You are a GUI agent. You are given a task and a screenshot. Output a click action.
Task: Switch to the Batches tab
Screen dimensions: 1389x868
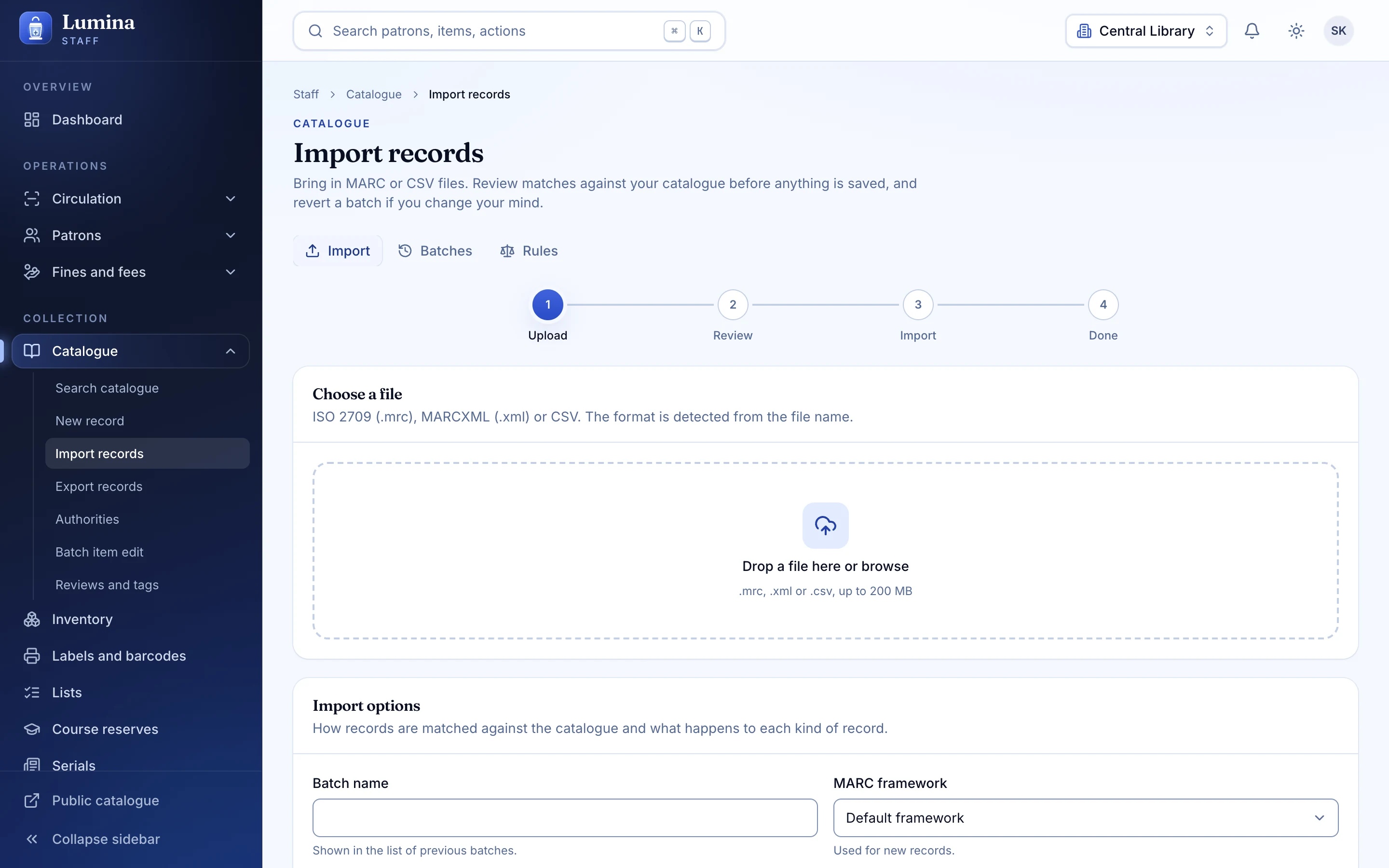coord(435,251)
